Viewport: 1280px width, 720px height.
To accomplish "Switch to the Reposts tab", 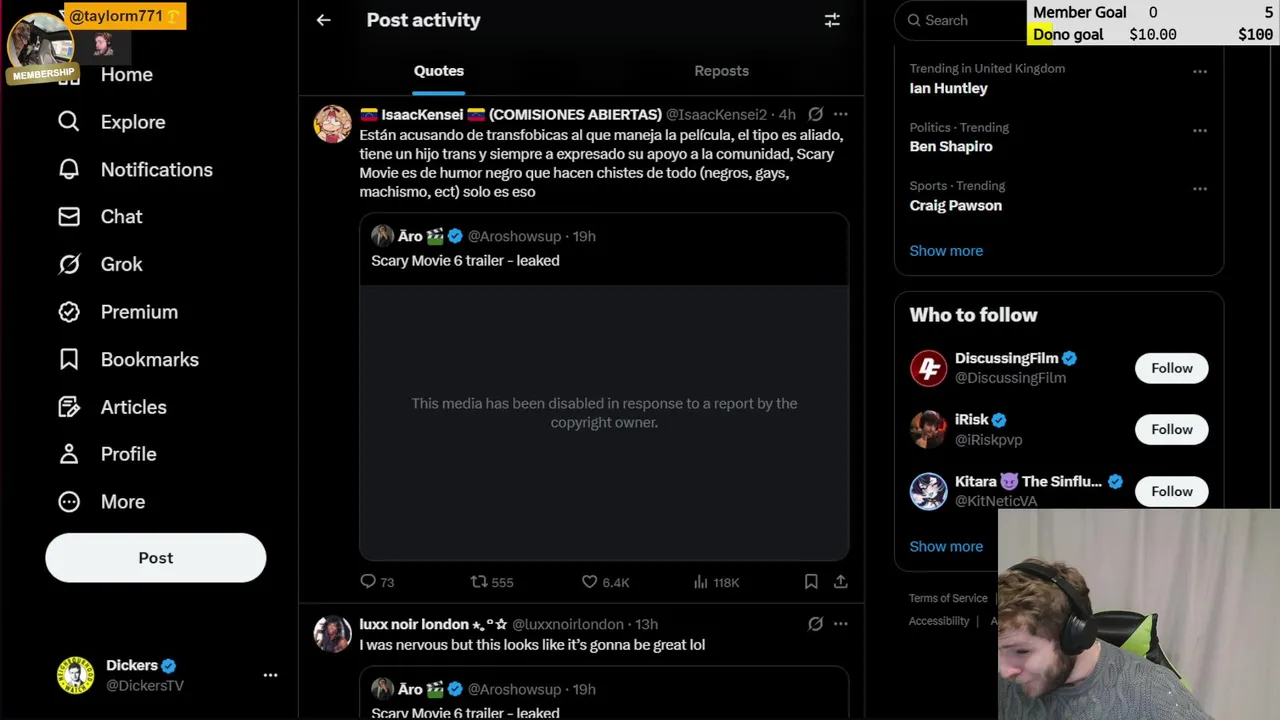I will 721,71.
